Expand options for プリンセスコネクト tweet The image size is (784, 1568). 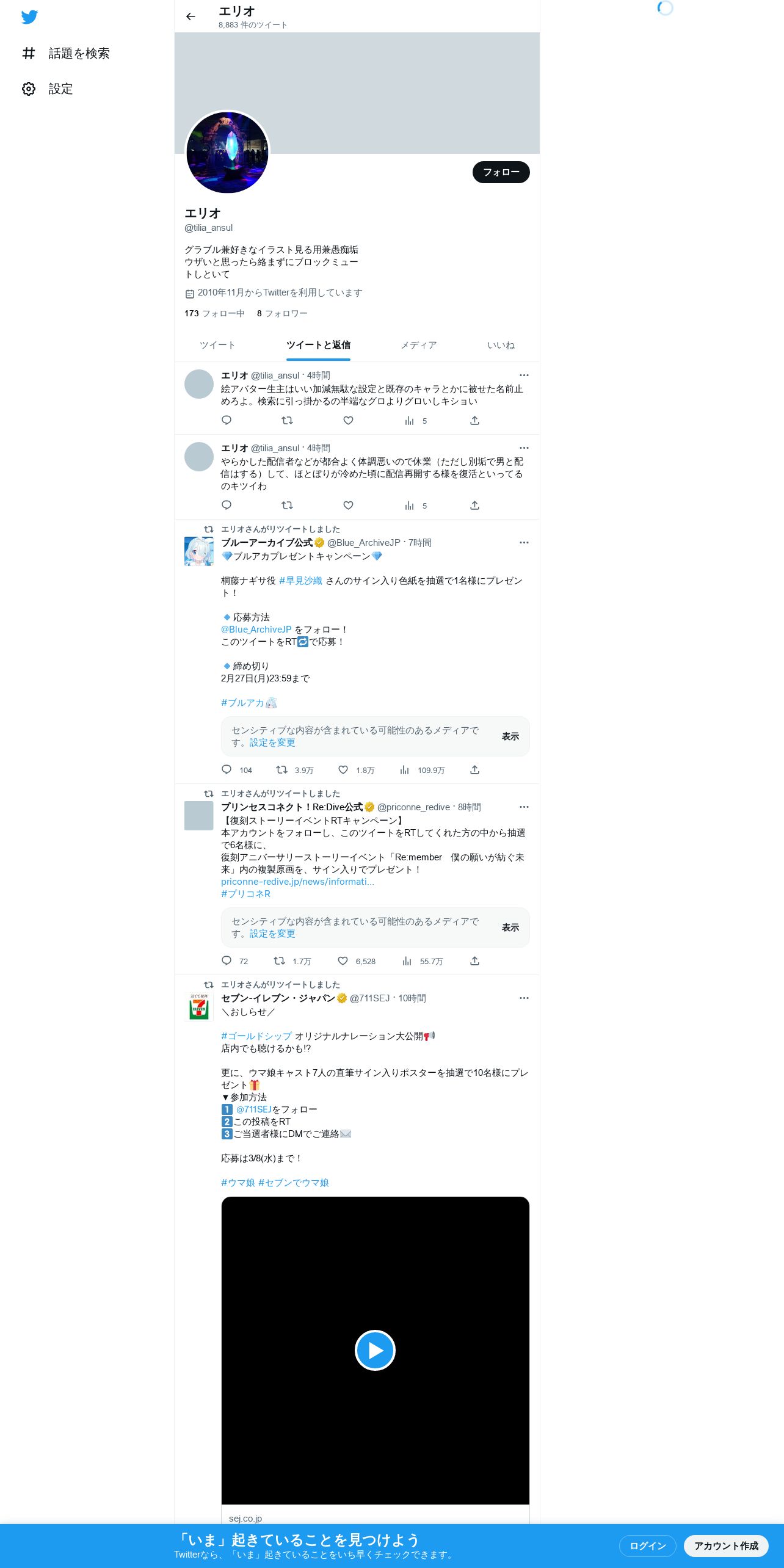[524, 807]
